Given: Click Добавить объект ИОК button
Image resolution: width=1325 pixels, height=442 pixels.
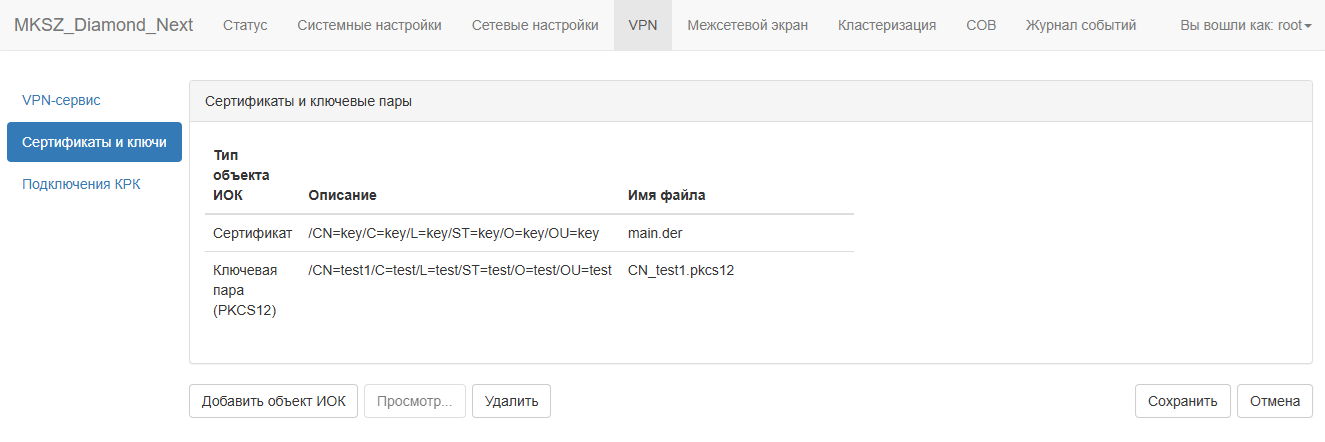Looking at the screenshot, I should pos(273,401).
